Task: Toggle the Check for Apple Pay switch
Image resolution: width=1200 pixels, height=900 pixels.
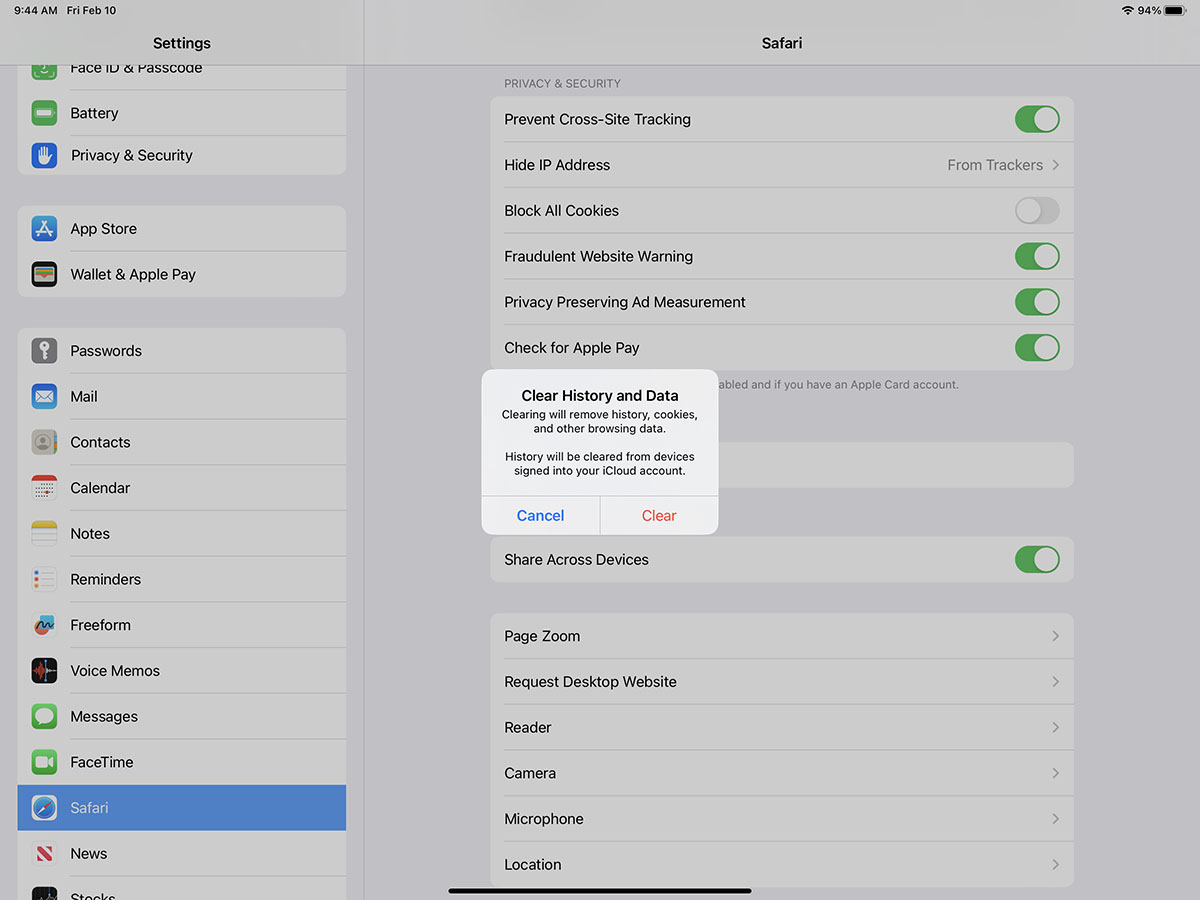Action: pos(1037,348)
